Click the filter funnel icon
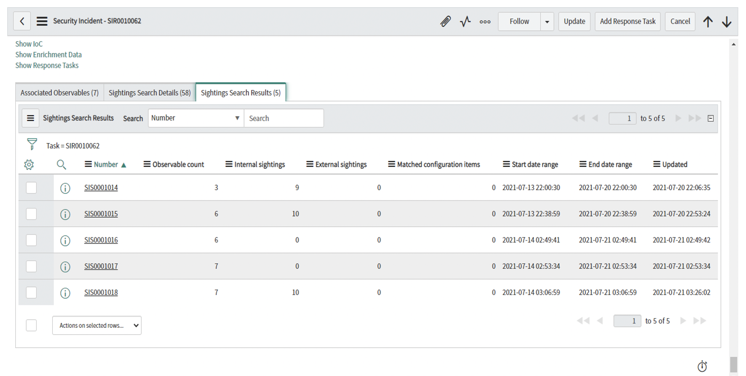This screenshot has height=376, width=746. (x=32, y=144)
